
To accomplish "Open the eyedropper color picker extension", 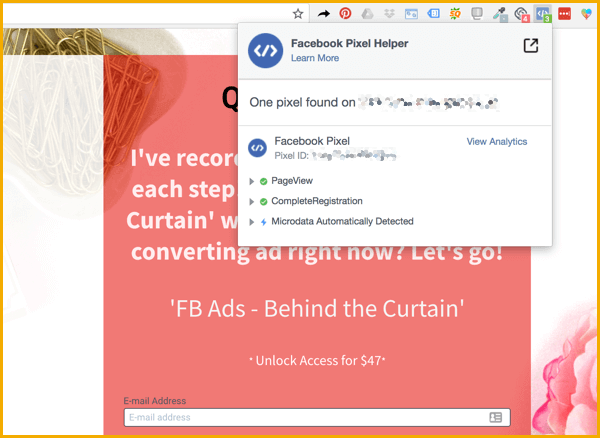I will [499, 15].
